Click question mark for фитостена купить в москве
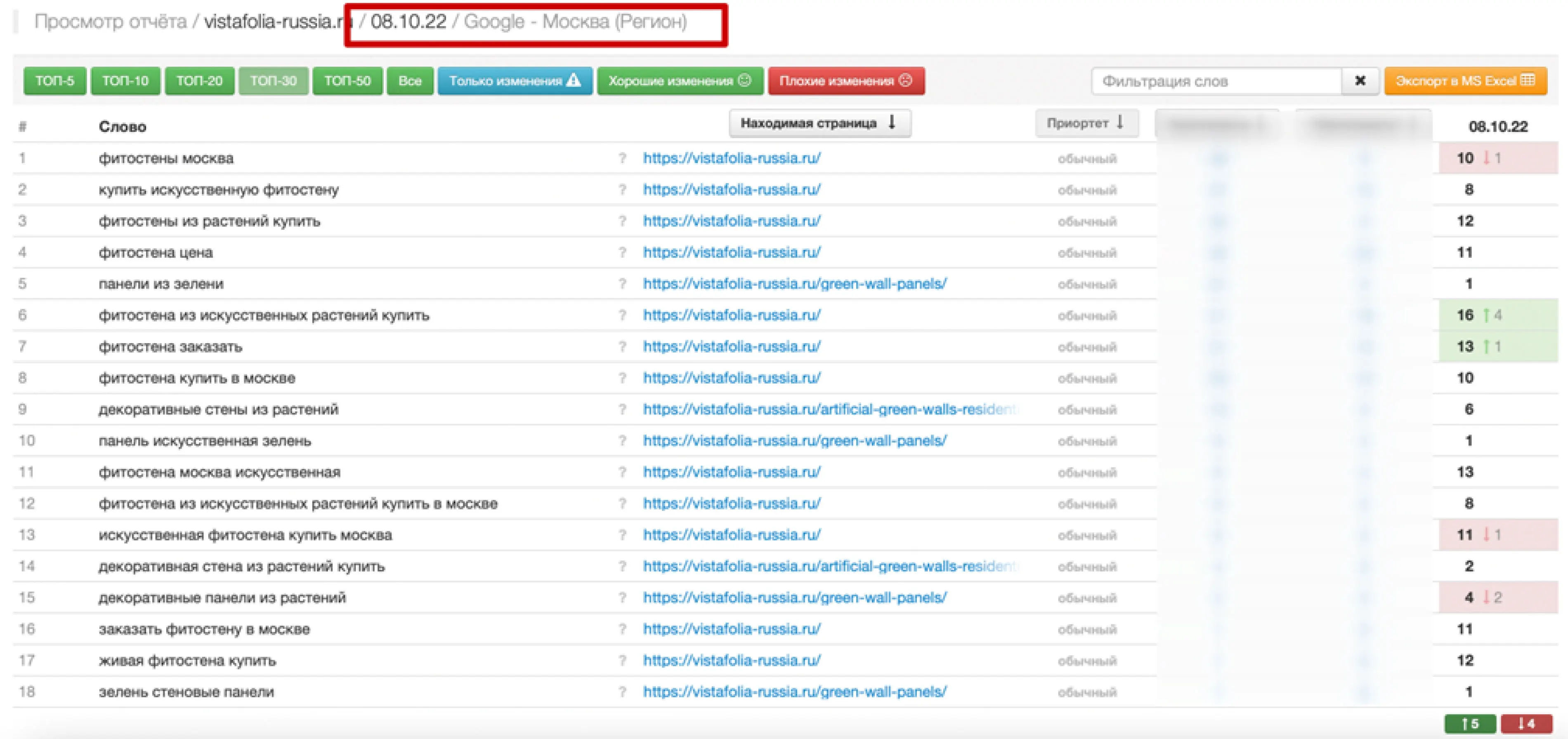This screenshot has width=1568, height=739. click(x=622, y=378)
